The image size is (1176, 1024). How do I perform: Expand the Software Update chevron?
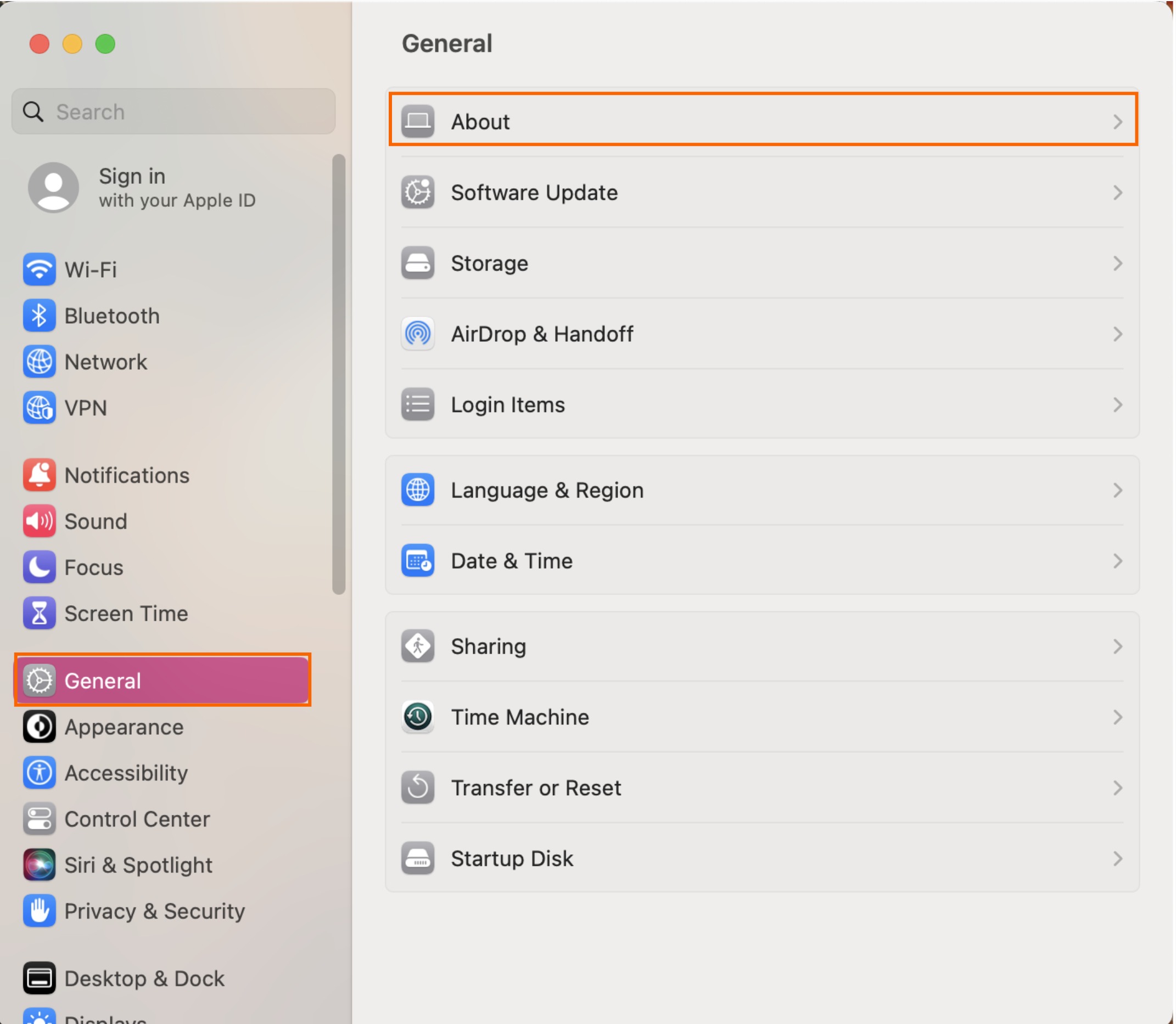click(x=1118, y=193)
